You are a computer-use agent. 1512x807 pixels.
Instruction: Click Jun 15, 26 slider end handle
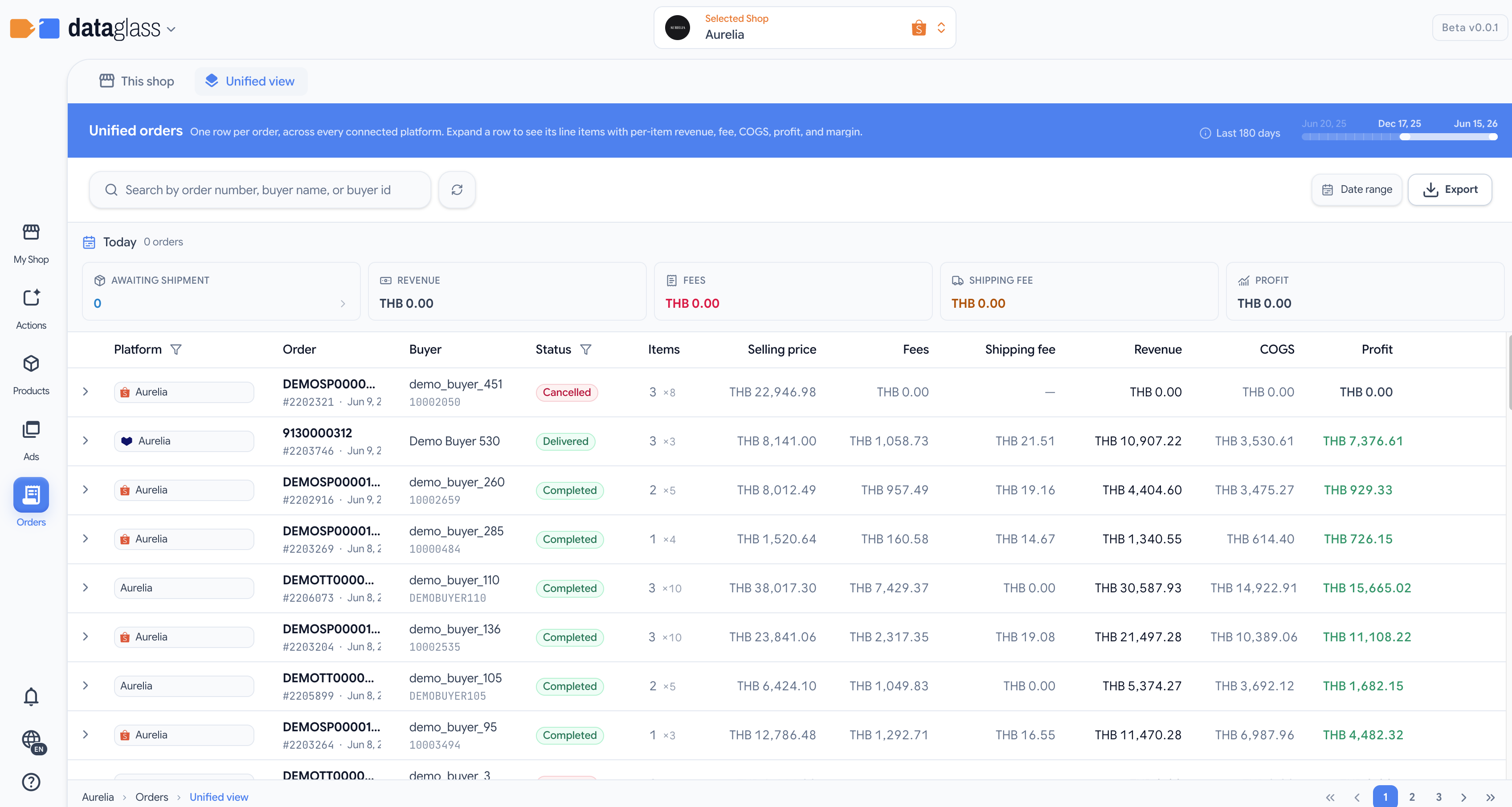click(x=1493, y=137)
